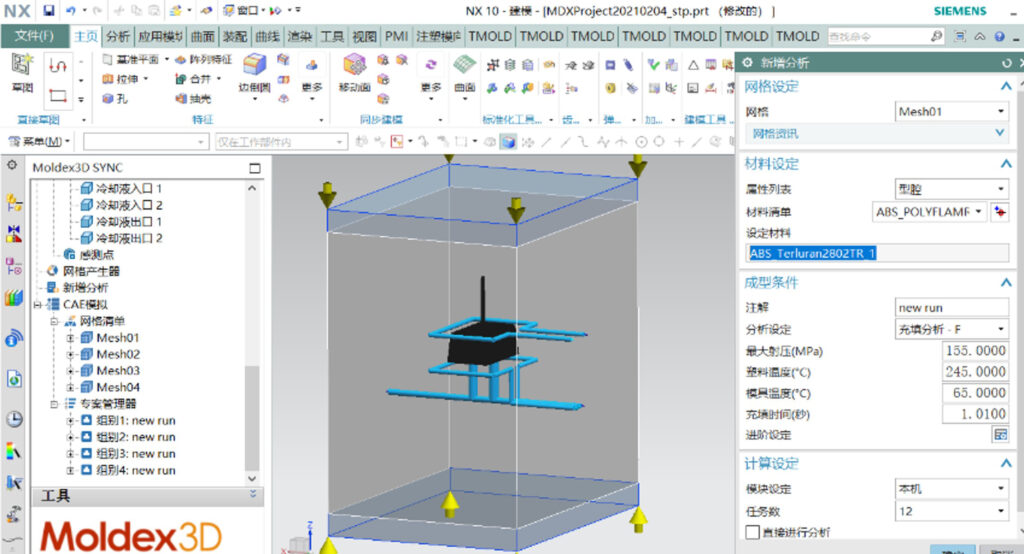Maximize the Moldex3D SYNC panel
Image resolution: width=1024 pixels, height=554 pixels.
pyautogui.click(x=255, y=168)
